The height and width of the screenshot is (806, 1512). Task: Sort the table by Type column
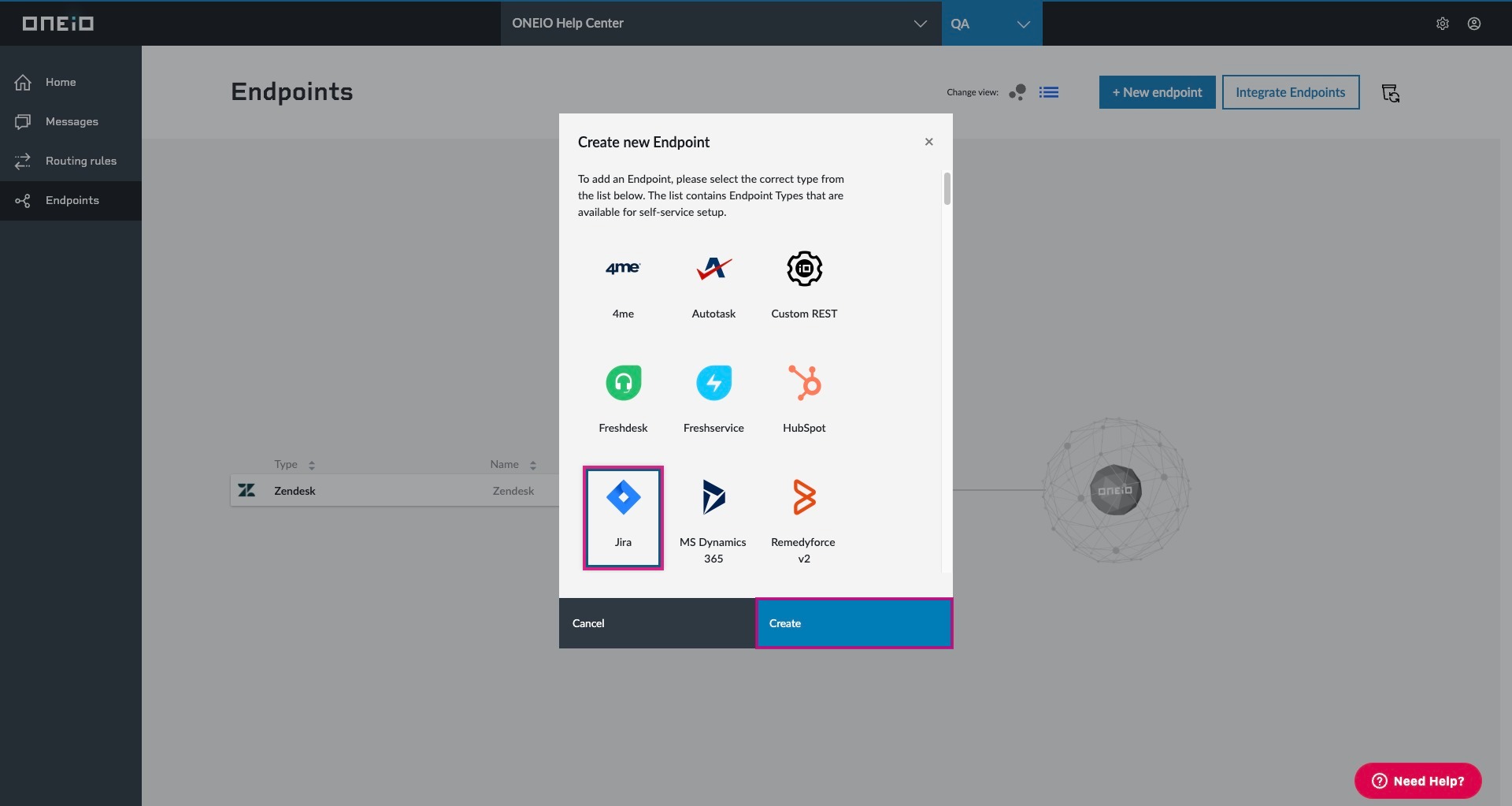tap(295, 465)
